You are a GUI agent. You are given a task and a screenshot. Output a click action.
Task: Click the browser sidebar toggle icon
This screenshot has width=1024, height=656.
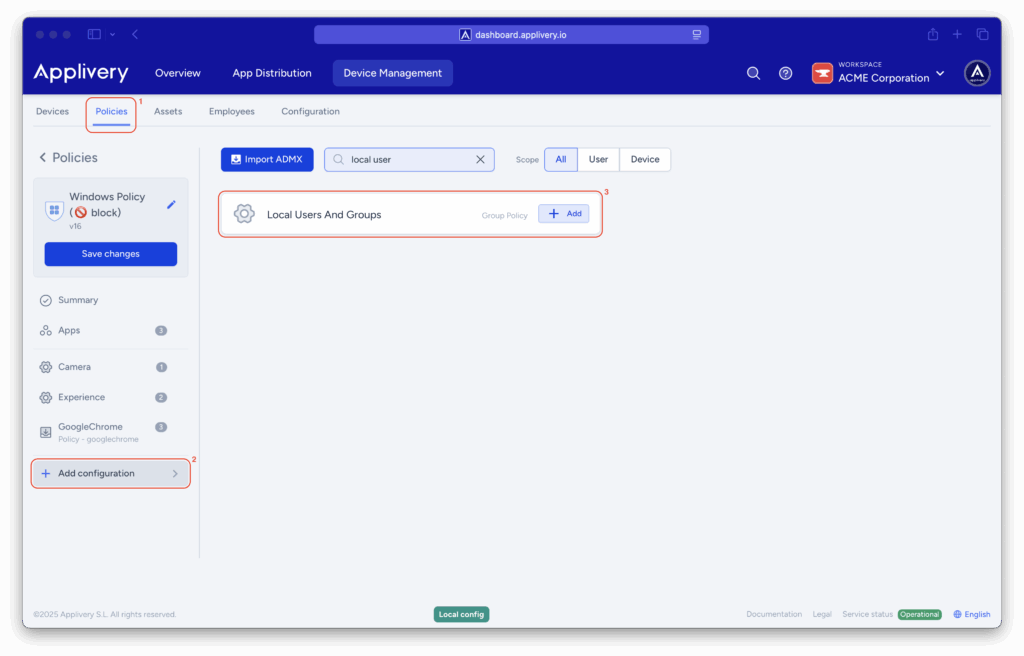click(94, 34)
